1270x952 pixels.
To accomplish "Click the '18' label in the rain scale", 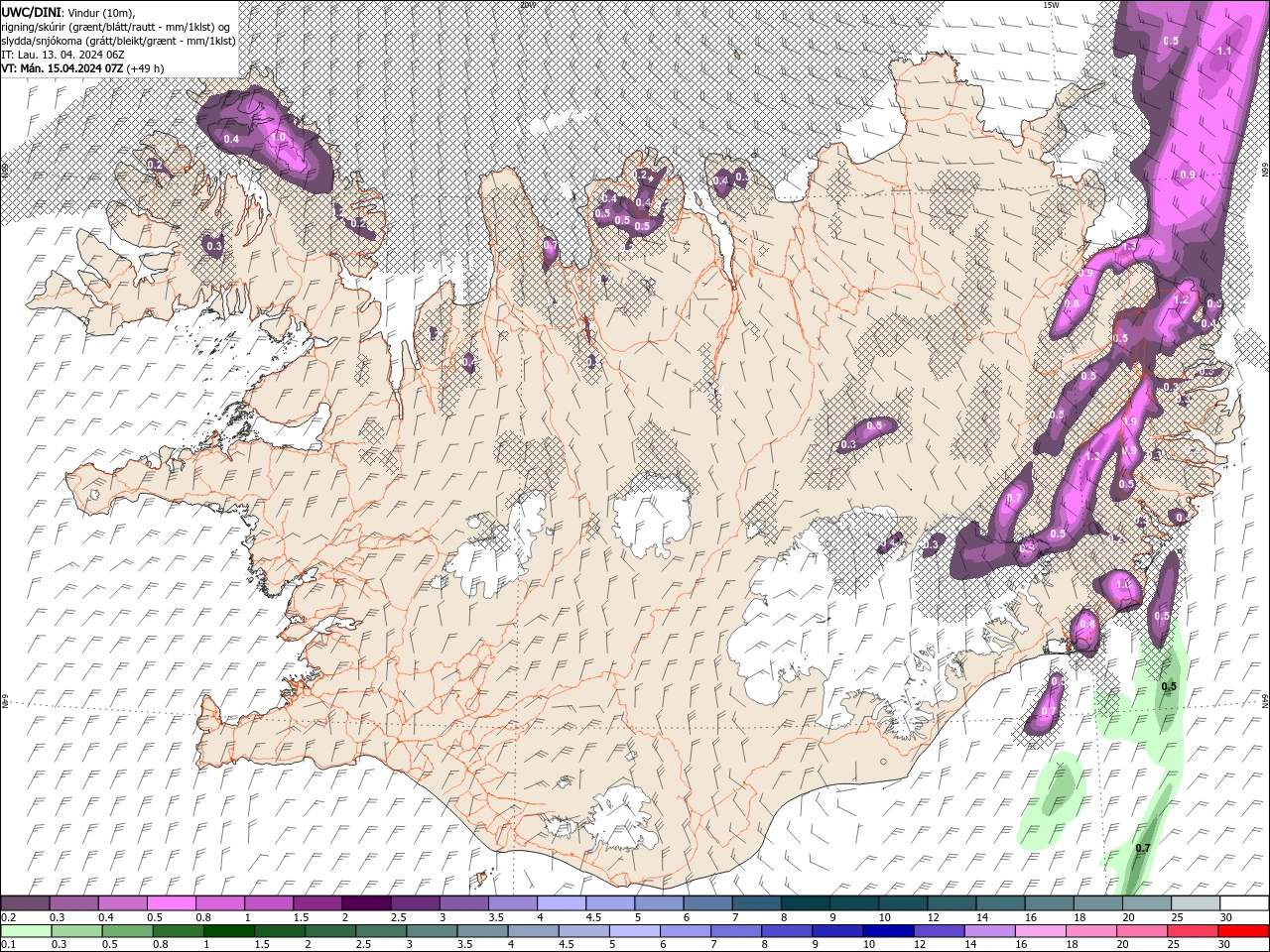I will click(1073, 946).
